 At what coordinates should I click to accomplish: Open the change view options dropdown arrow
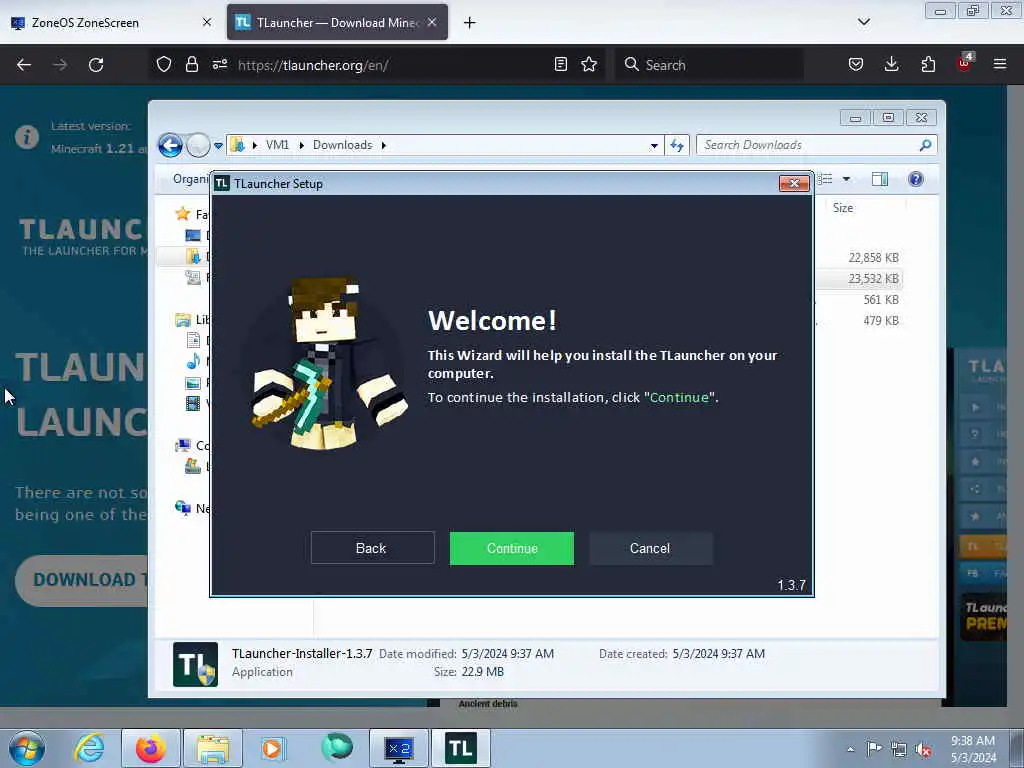[846, 179]
